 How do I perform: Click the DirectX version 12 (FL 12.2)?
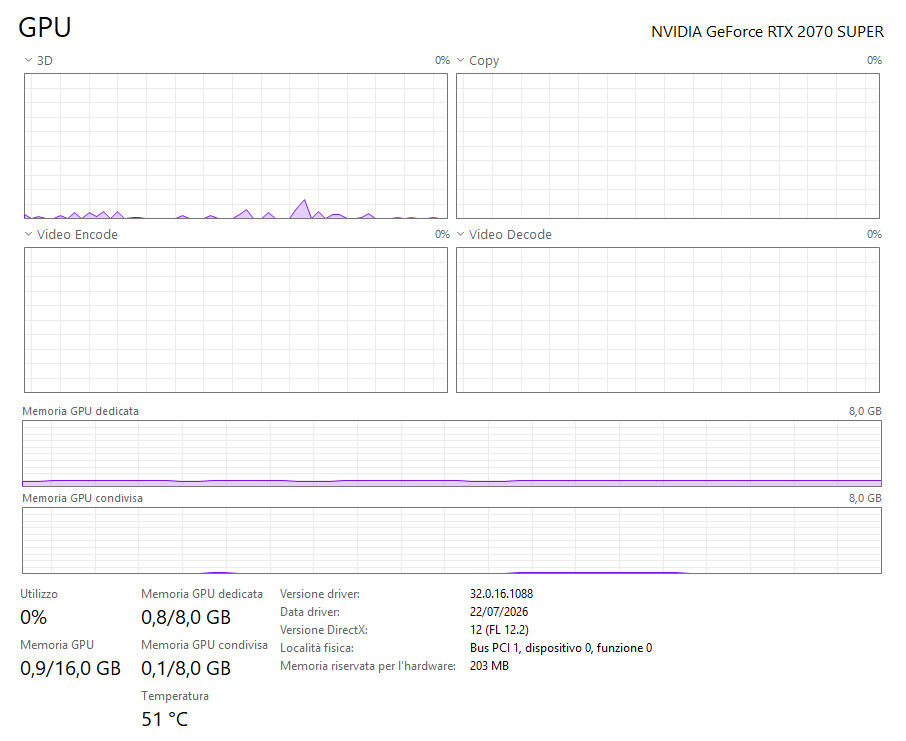coord(499,629)
